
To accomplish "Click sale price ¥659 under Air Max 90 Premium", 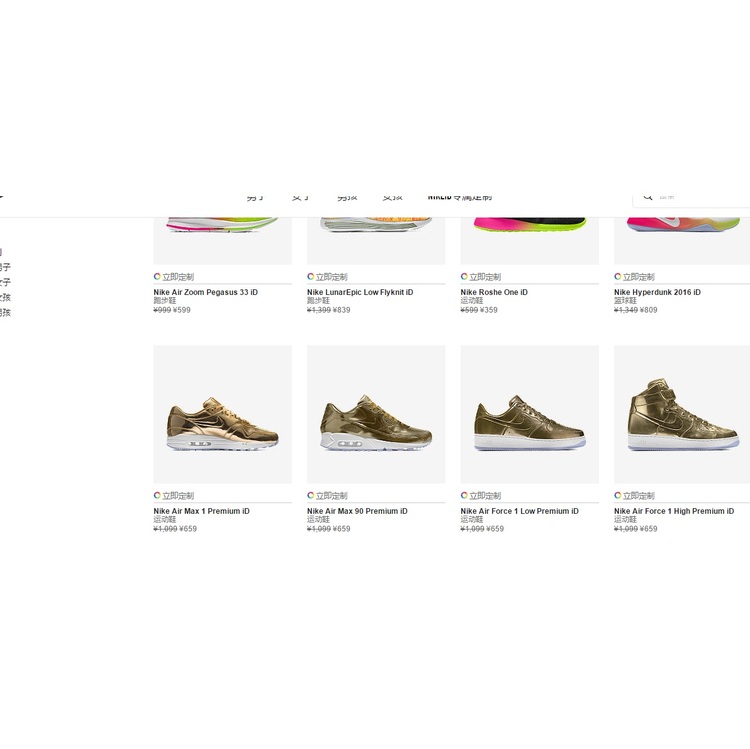I will coord(342,529).
